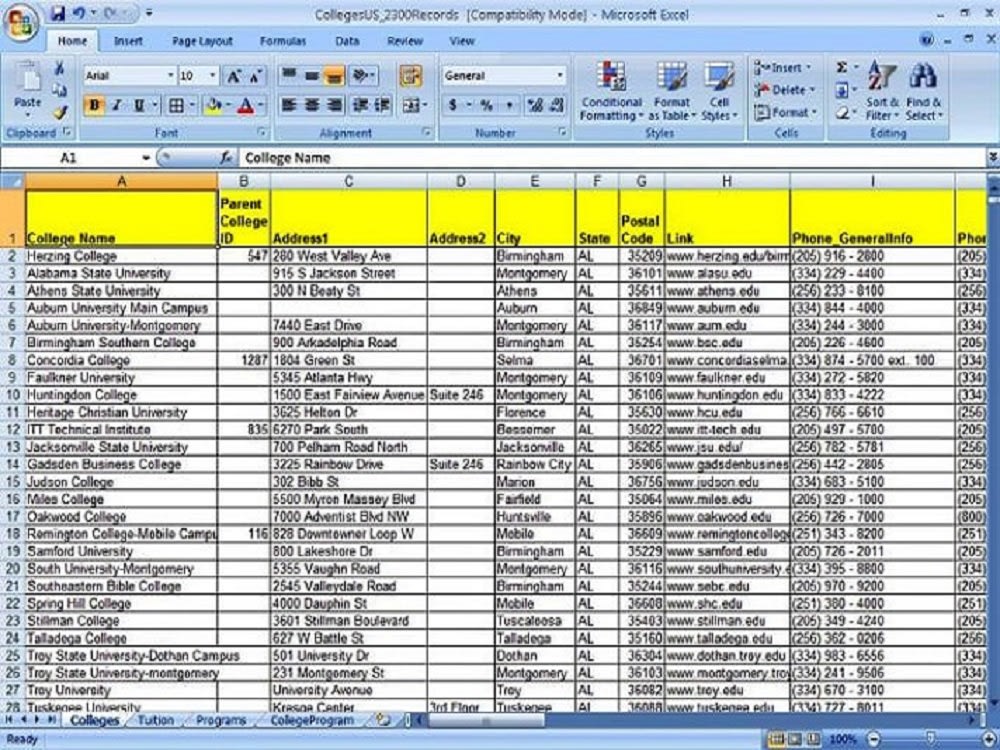Apply Accounting dollar number format
Viewport: 1000px width, 750px height.
[x=452, y=105]
